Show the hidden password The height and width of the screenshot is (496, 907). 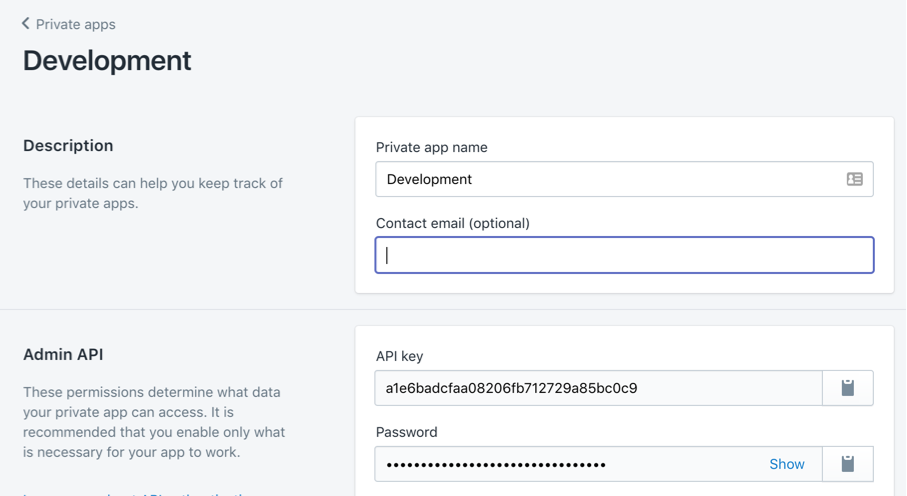[x=787, y=464]
